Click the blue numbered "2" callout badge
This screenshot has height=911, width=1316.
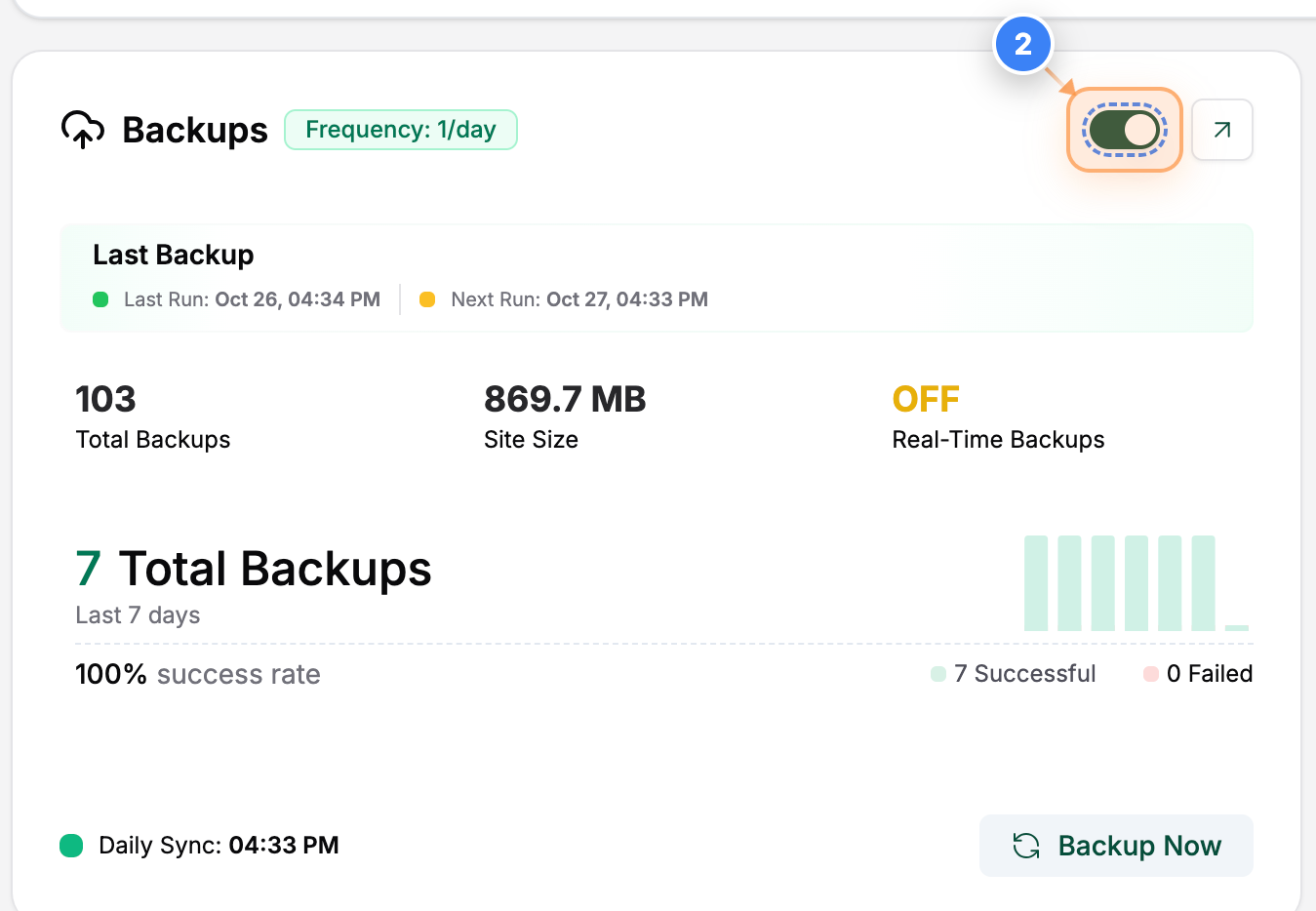[1023, 43]
